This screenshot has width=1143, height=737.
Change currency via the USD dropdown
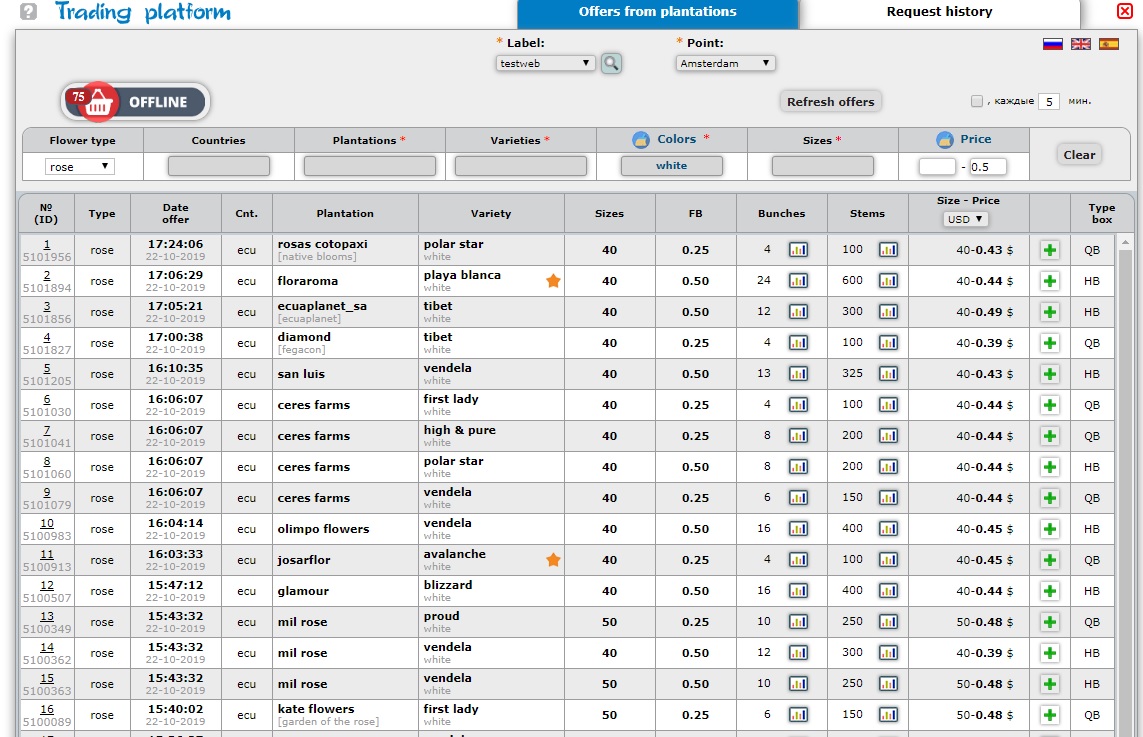click(x=966, y=219)
